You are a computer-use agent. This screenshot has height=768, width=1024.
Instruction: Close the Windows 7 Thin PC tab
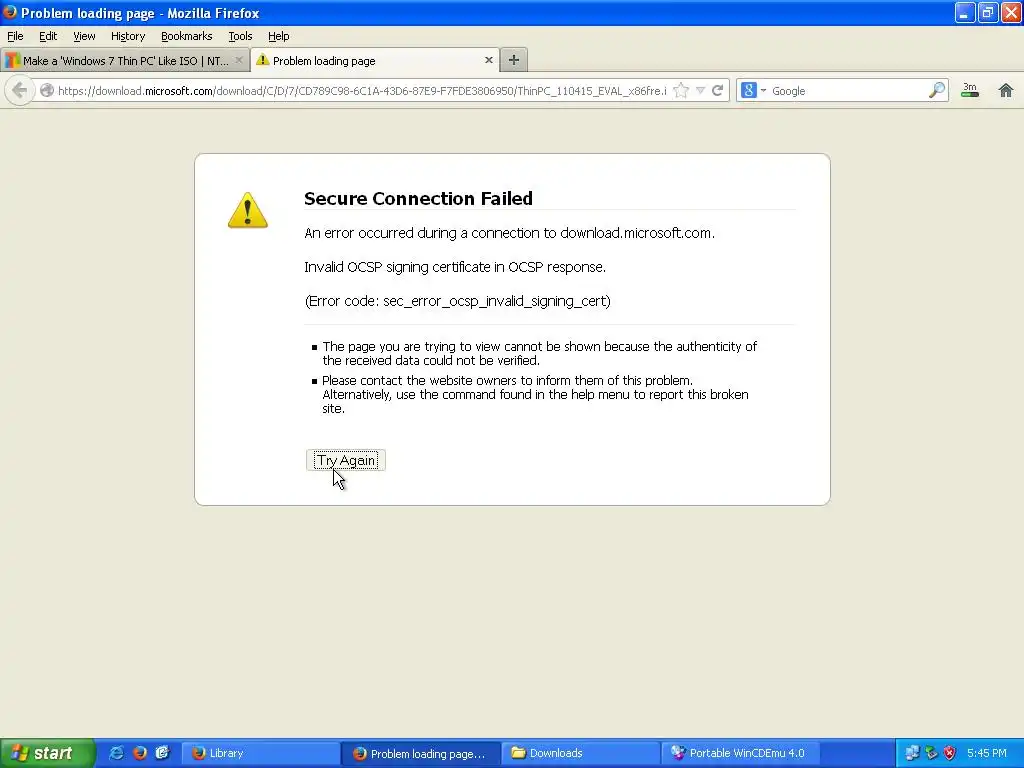tap(239, 60)
